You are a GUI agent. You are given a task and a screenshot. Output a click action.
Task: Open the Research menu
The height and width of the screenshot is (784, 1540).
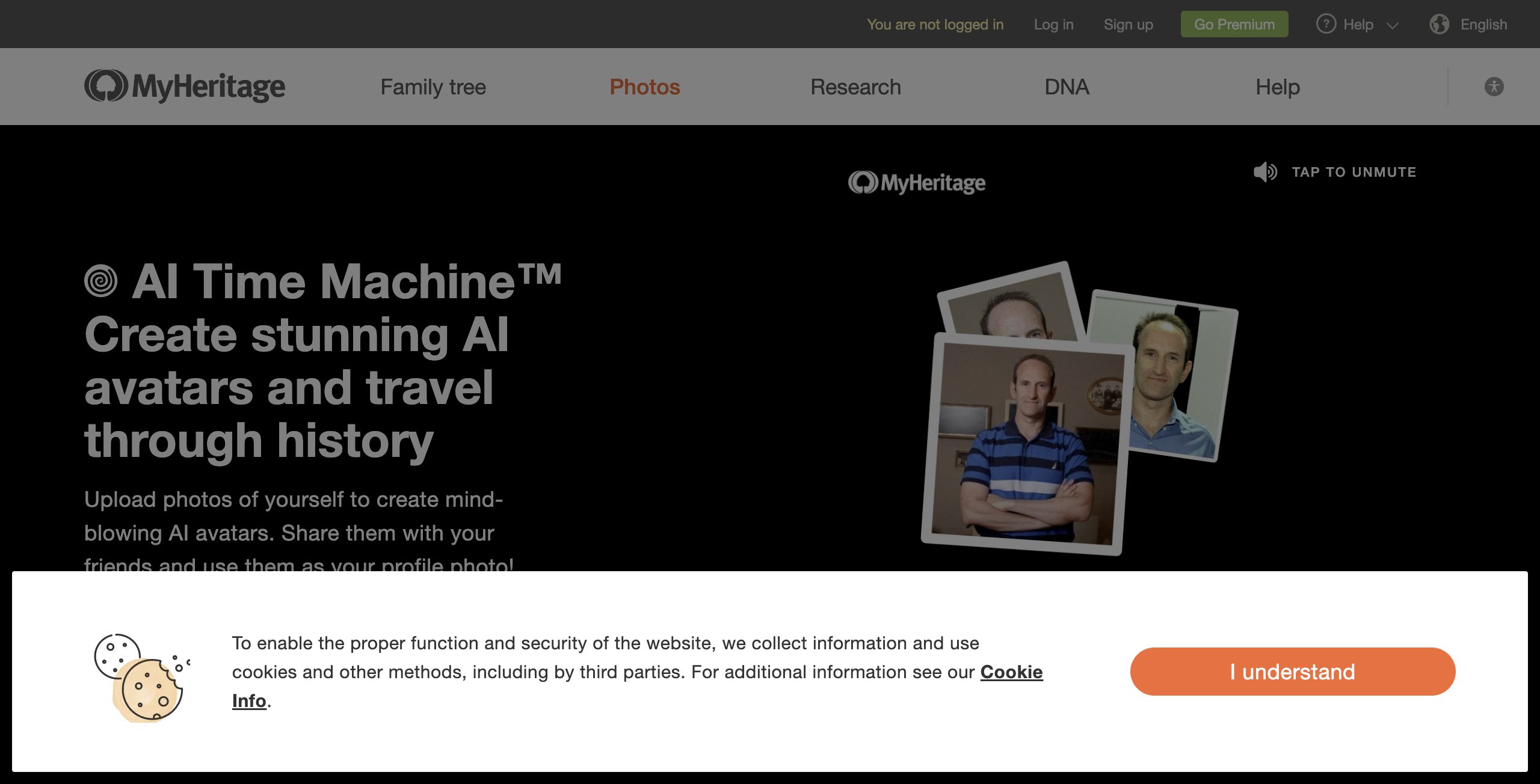(855, 87)
